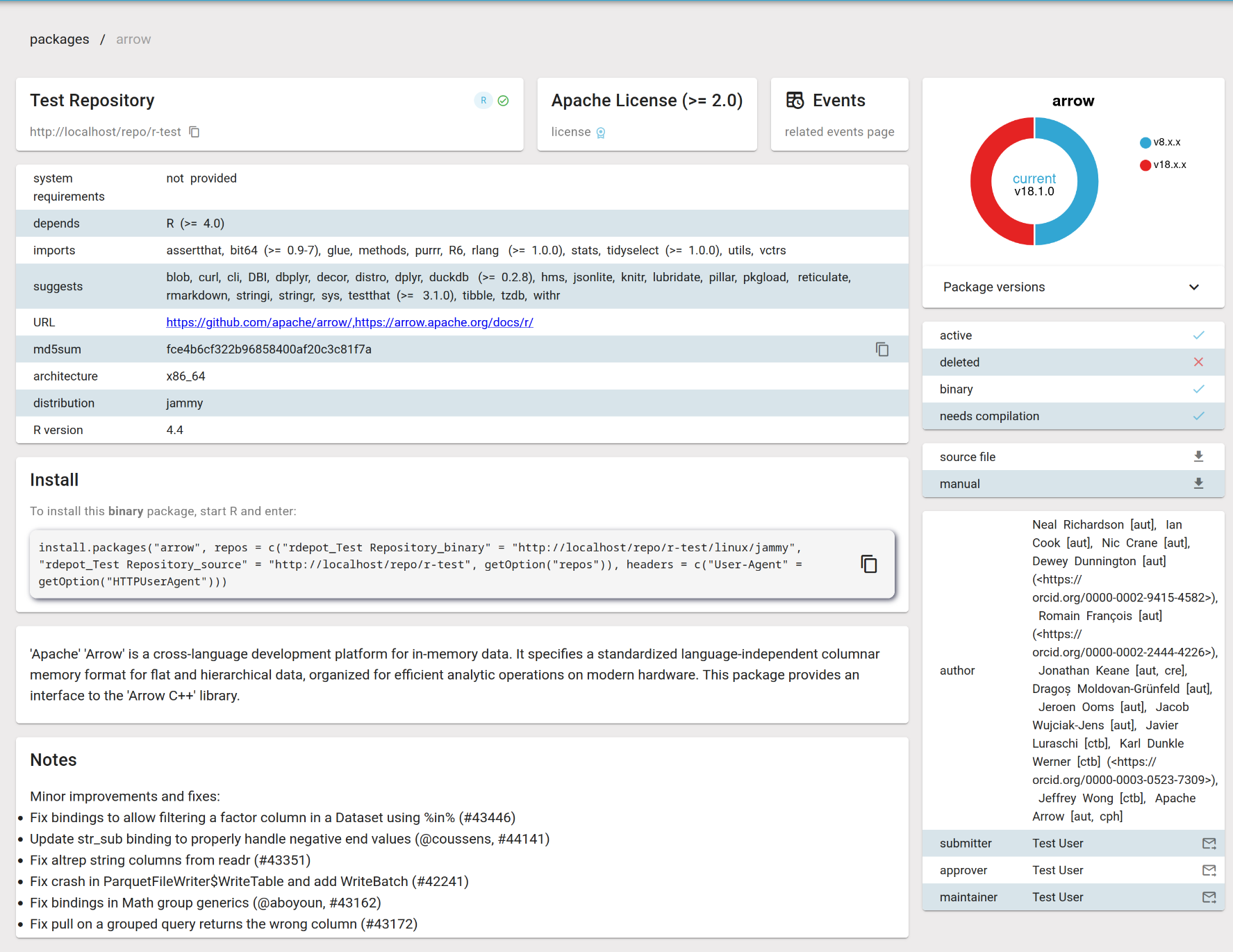This screenshot has width=1233, height=952.
Task: Expand the Package versions panel
Action: pos(1073,287)
